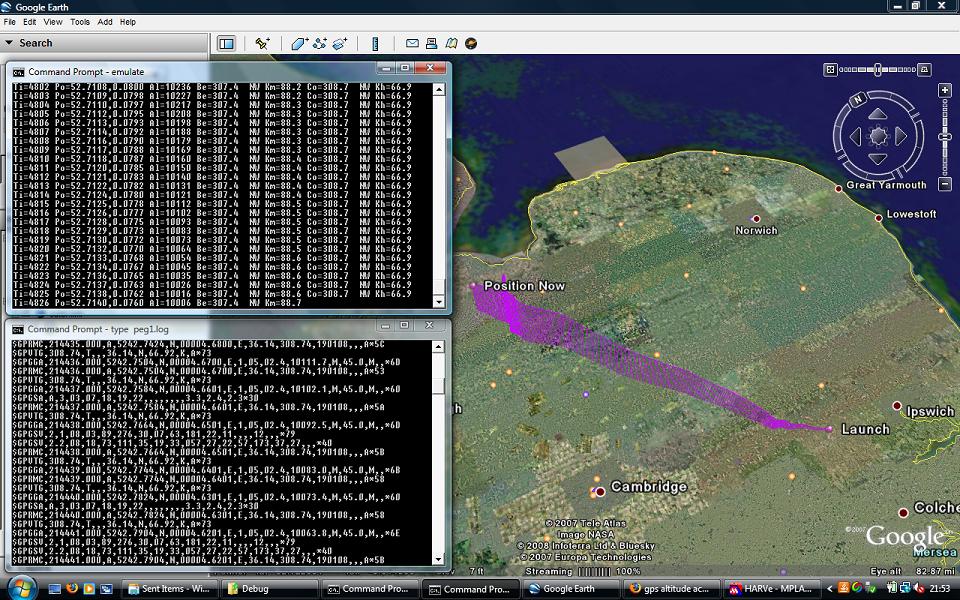960x600 pixels.
Task: Open system menu icon of peg1.log Command Prompt
Action: click(x=18, y=329)
